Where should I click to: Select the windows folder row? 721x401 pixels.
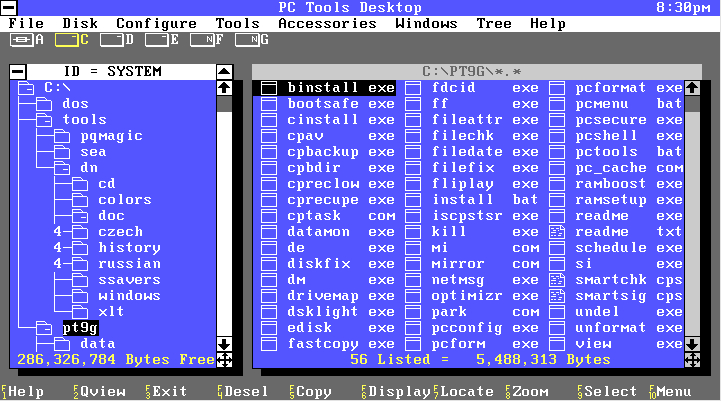[x=116, y=296]
